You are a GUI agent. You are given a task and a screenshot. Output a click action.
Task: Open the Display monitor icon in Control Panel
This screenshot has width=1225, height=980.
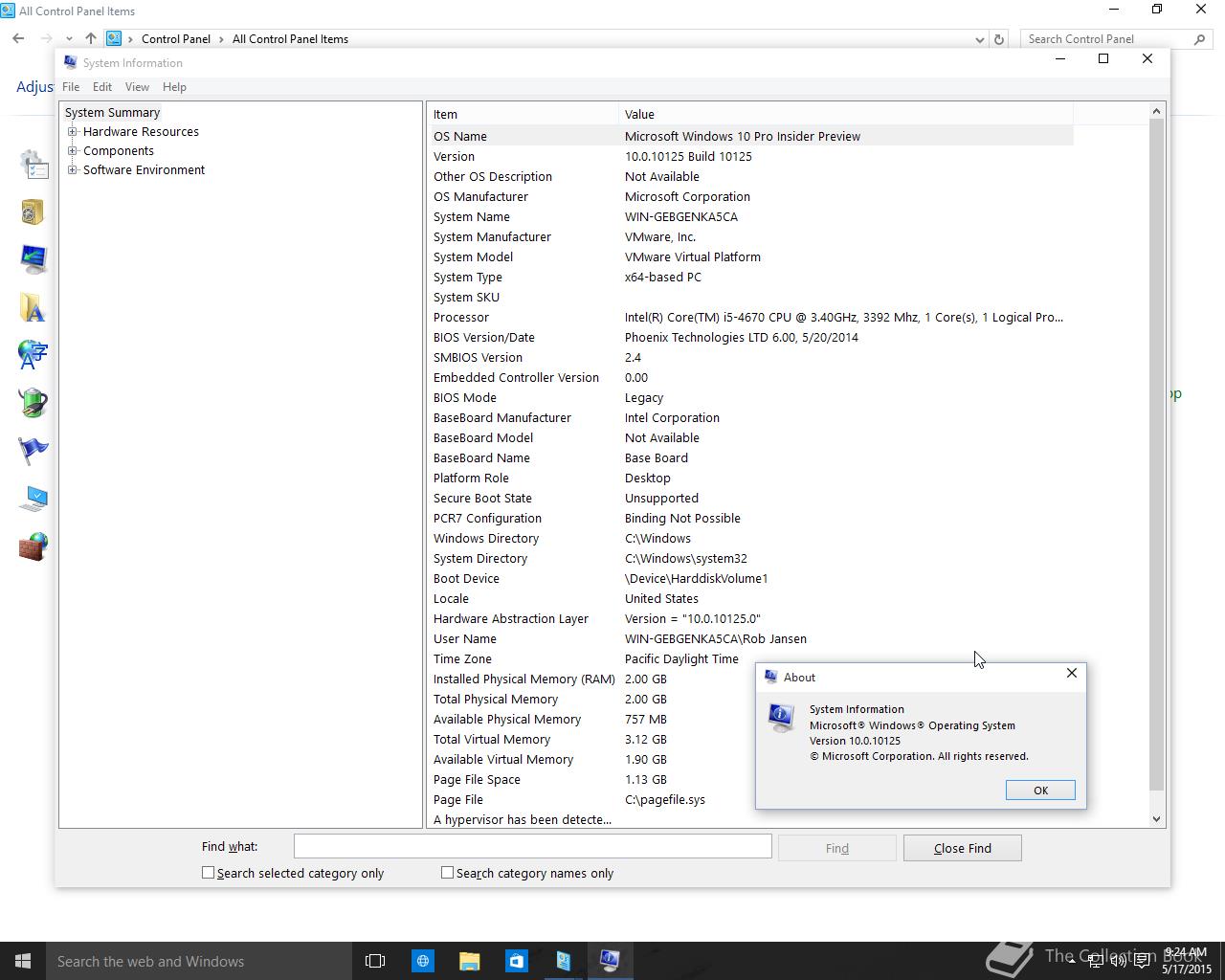(x=33, y=259)
